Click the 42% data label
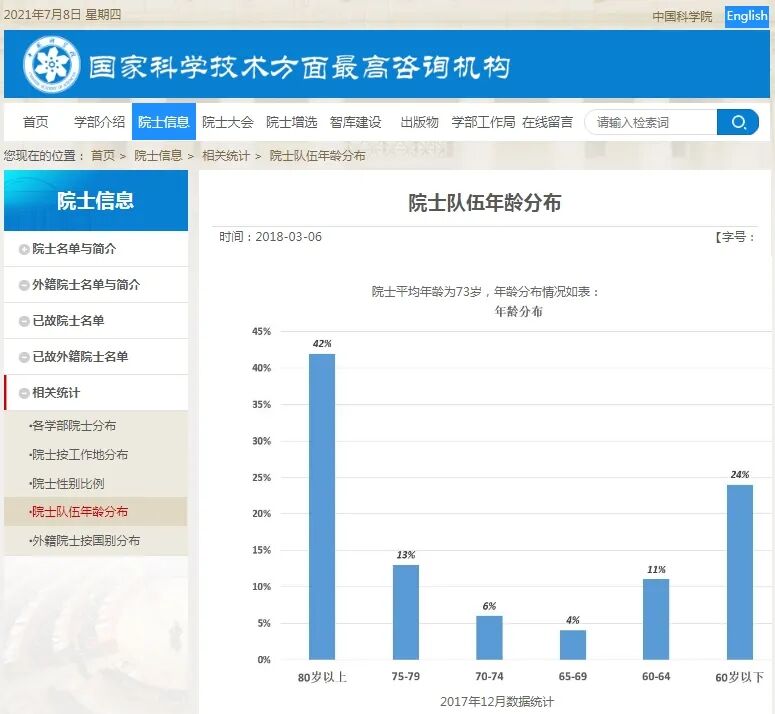 (x=322, y=344)
